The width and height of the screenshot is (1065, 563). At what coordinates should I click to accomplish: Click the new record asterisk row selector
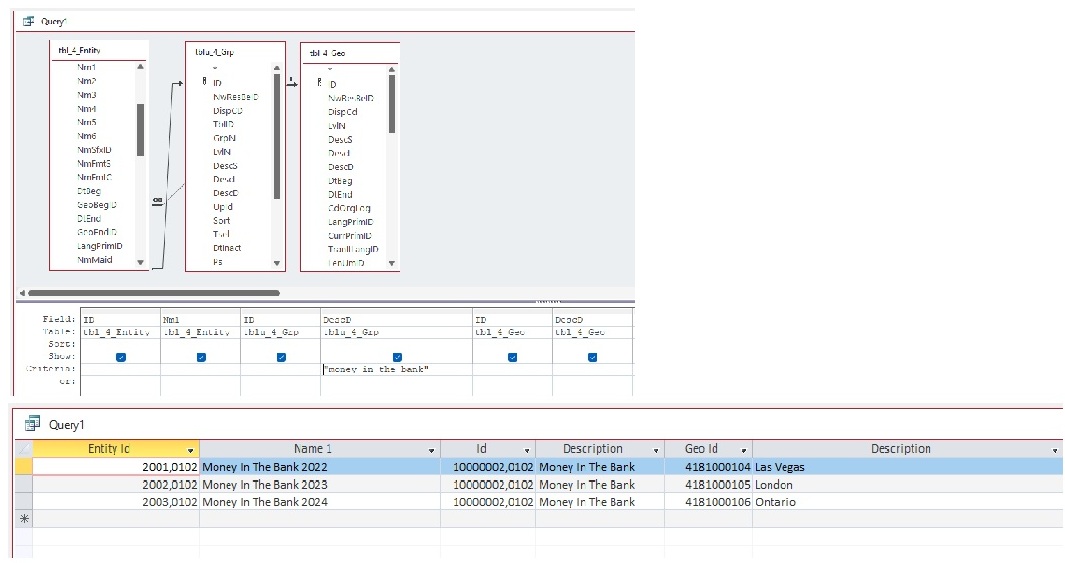(x=25, y=519)
